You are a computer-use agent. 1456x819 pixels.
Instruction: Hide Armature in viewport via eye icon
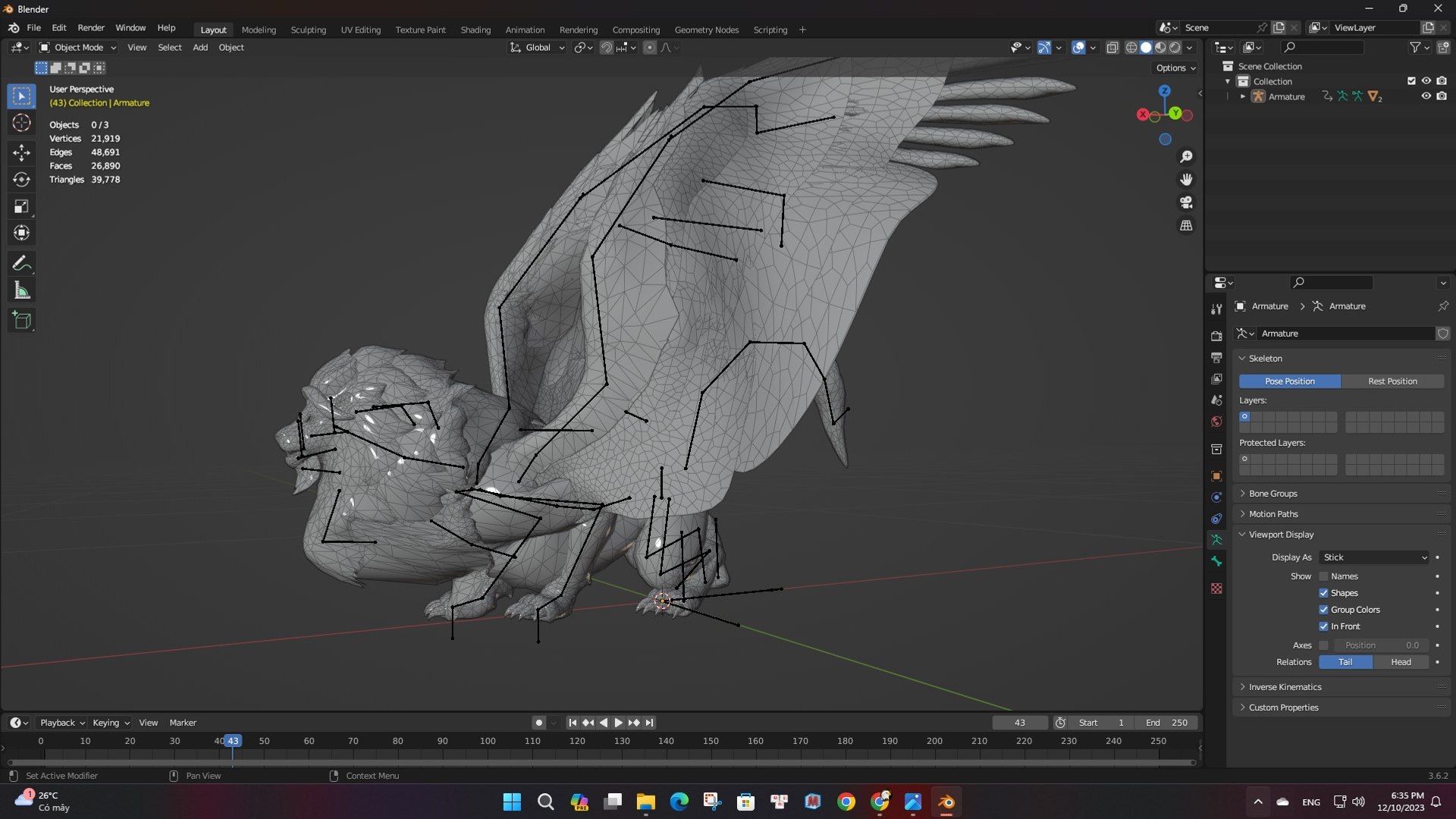point(1426,96)
